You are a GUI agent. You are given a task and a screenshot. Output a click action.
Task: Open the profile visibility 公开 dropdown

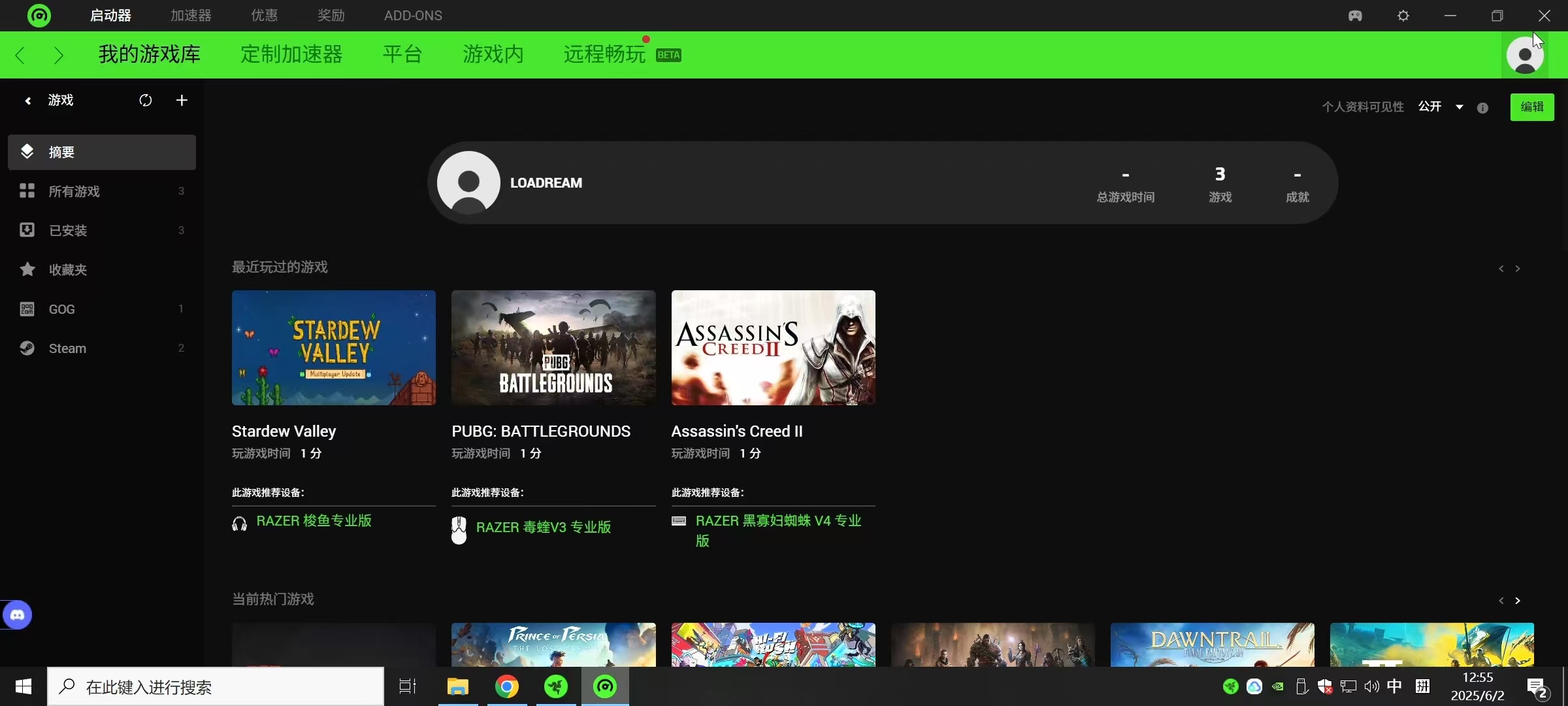(1441, 107)
